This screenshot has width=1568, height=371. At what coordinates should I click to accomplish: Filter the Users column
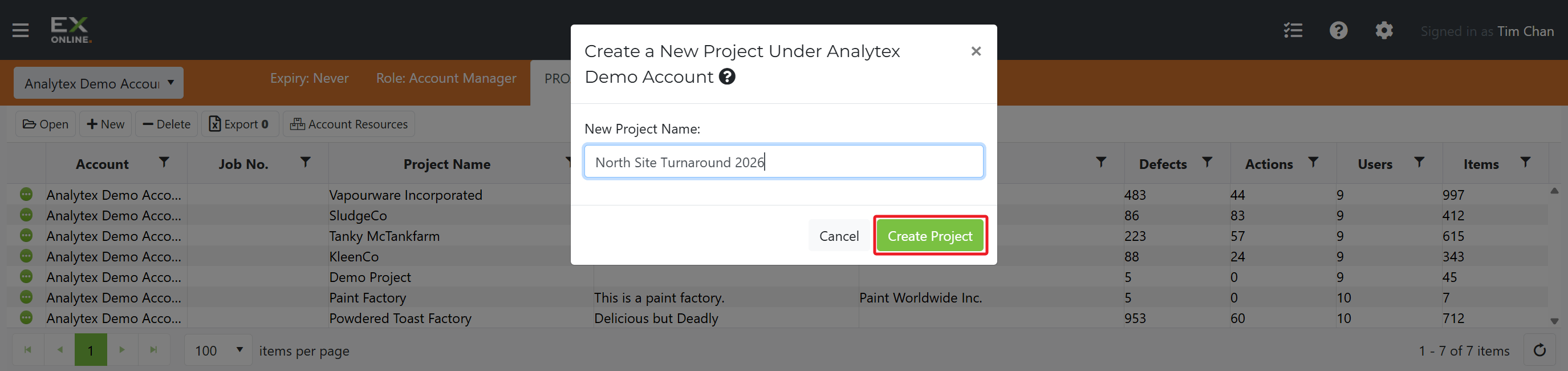(1419, 162)
